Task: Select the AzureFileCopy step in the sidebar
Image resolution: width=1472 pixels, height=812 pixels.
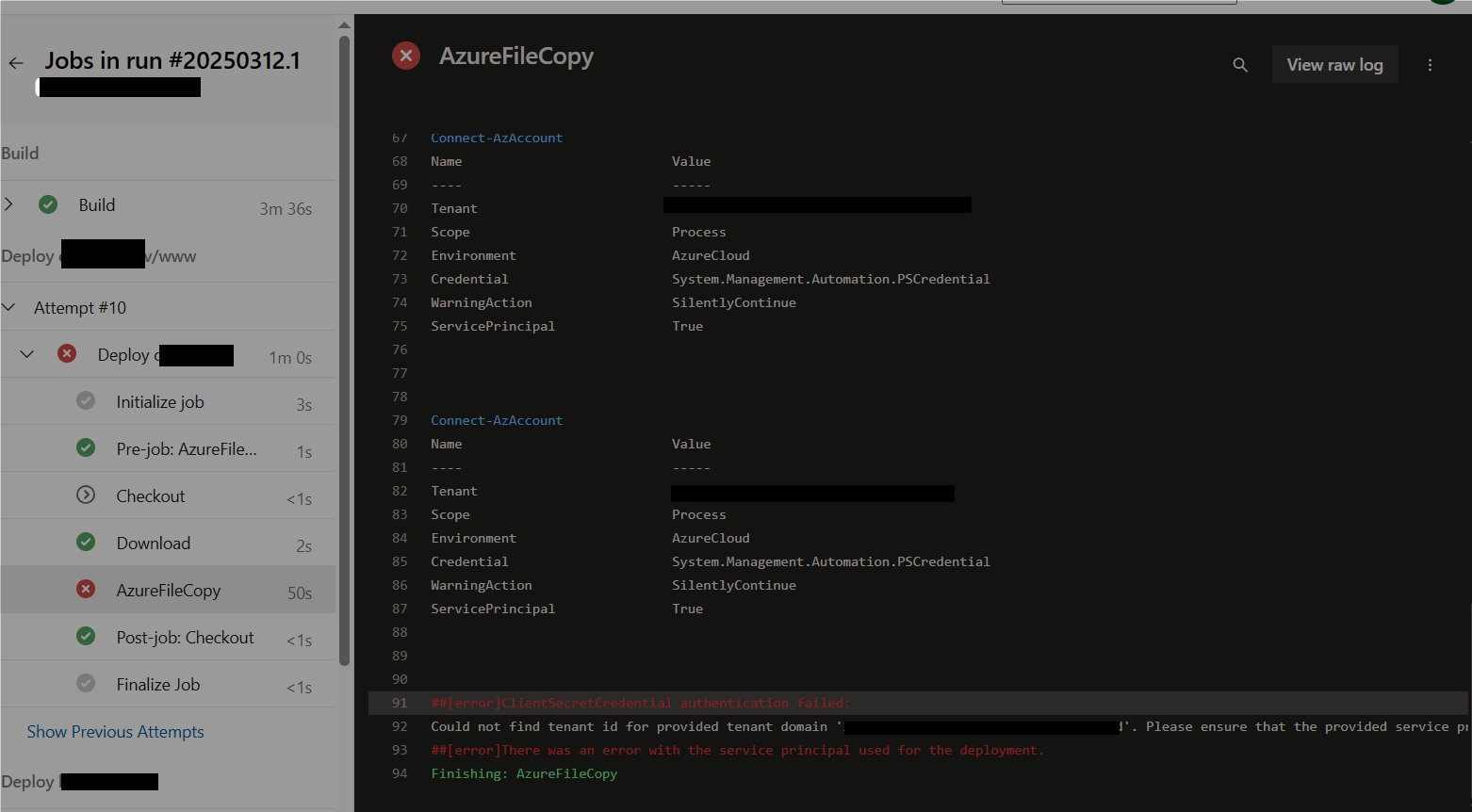Action: 169,589
